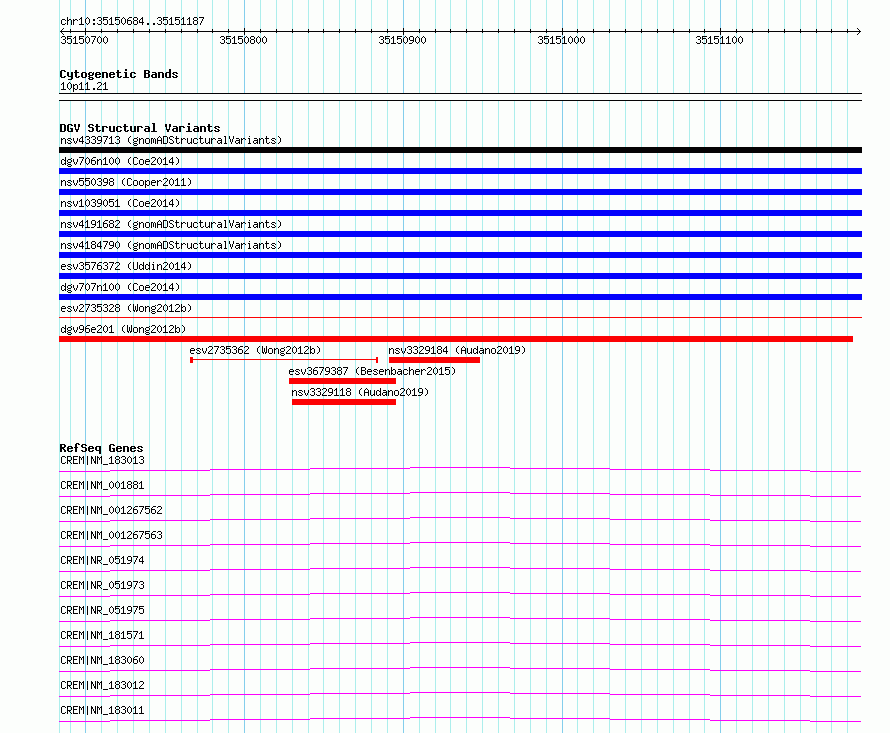
Task: Click the DGV Structural Variants track title
Action: tap(140, 128)
